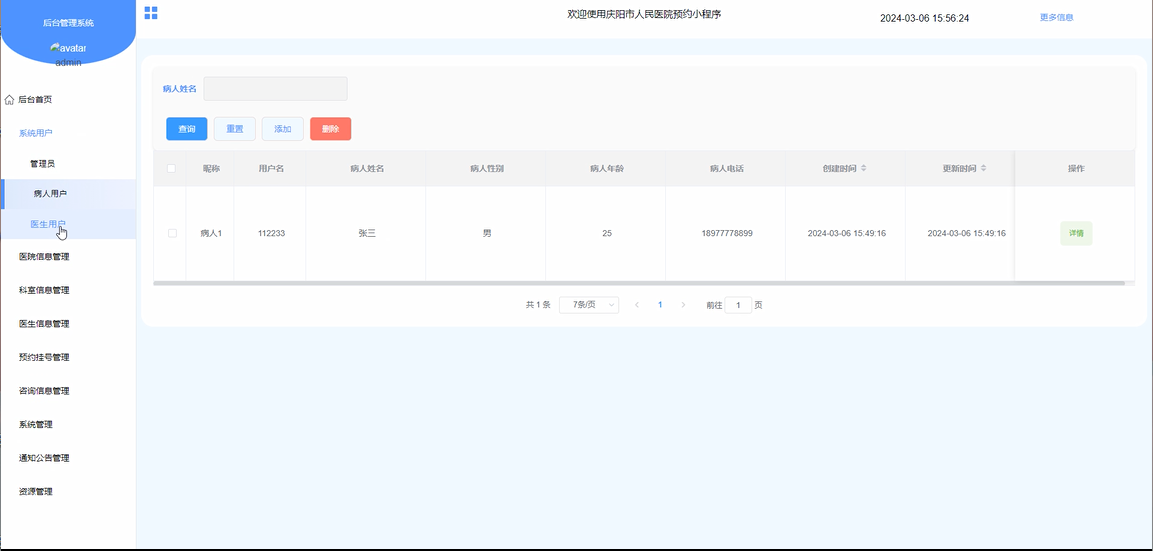
Task: Click 更多信息 link in header
Action: pyautogui.click(x=1056, y=18)
